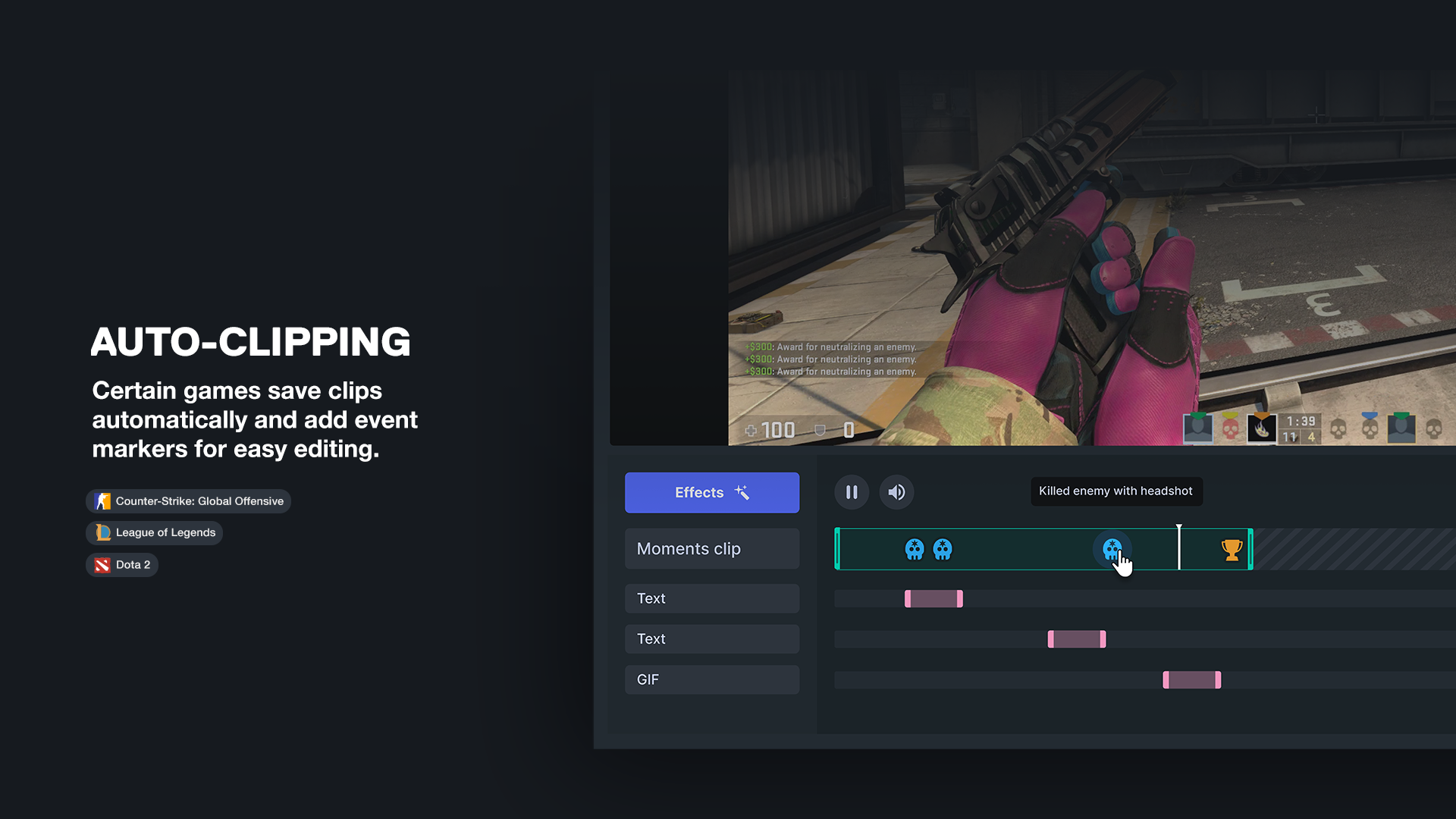Click the Counter-Strike: Global Offensive icon
The width and height of the screenshot is (1456, 819).
pos(102,500)
